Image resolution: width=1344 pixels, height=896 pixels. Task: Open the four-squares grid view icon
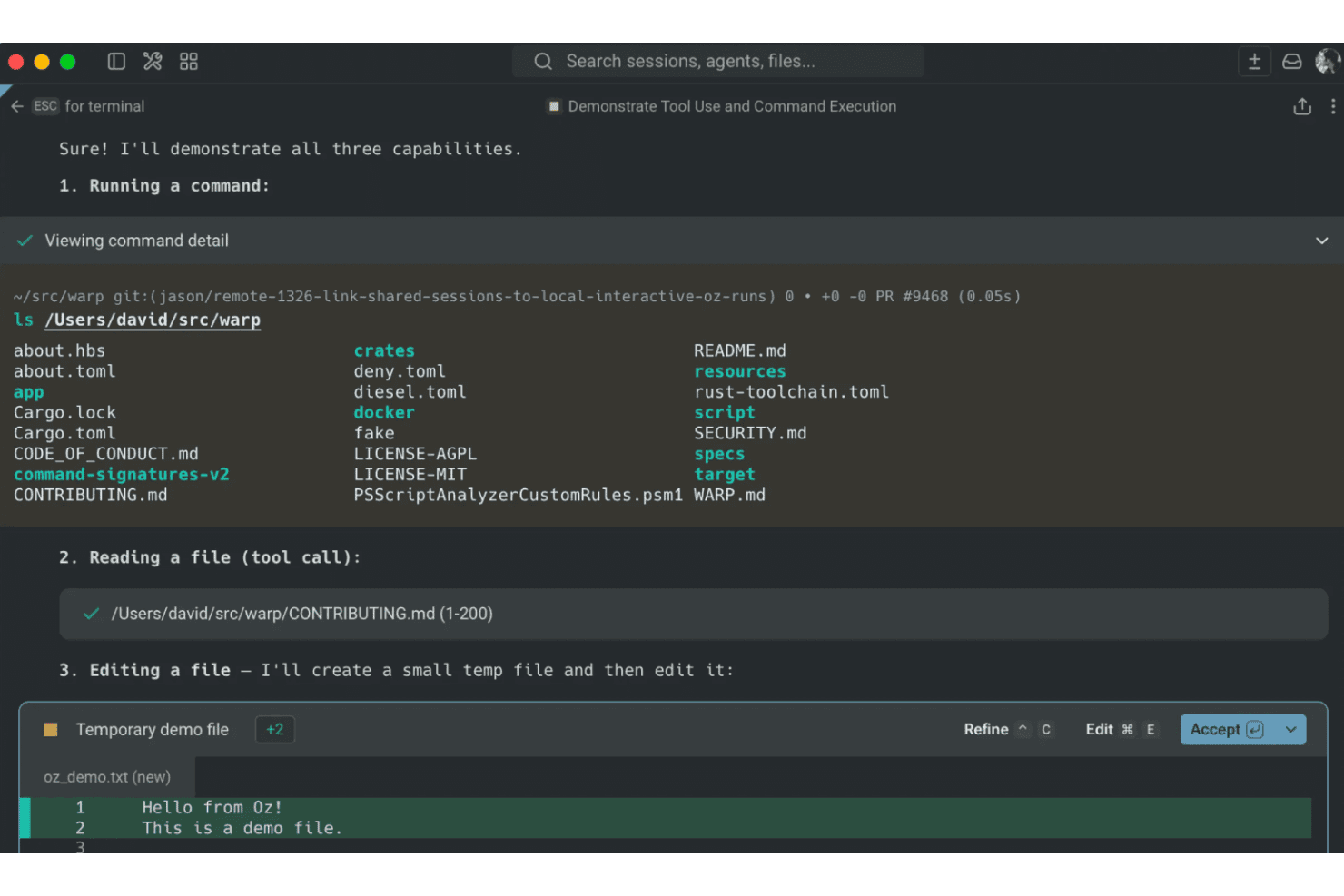click(189, 62)
